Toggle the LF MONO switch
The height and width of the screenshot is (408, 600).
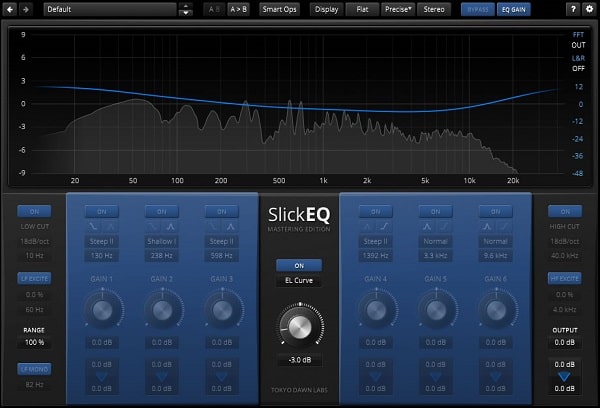34,369
